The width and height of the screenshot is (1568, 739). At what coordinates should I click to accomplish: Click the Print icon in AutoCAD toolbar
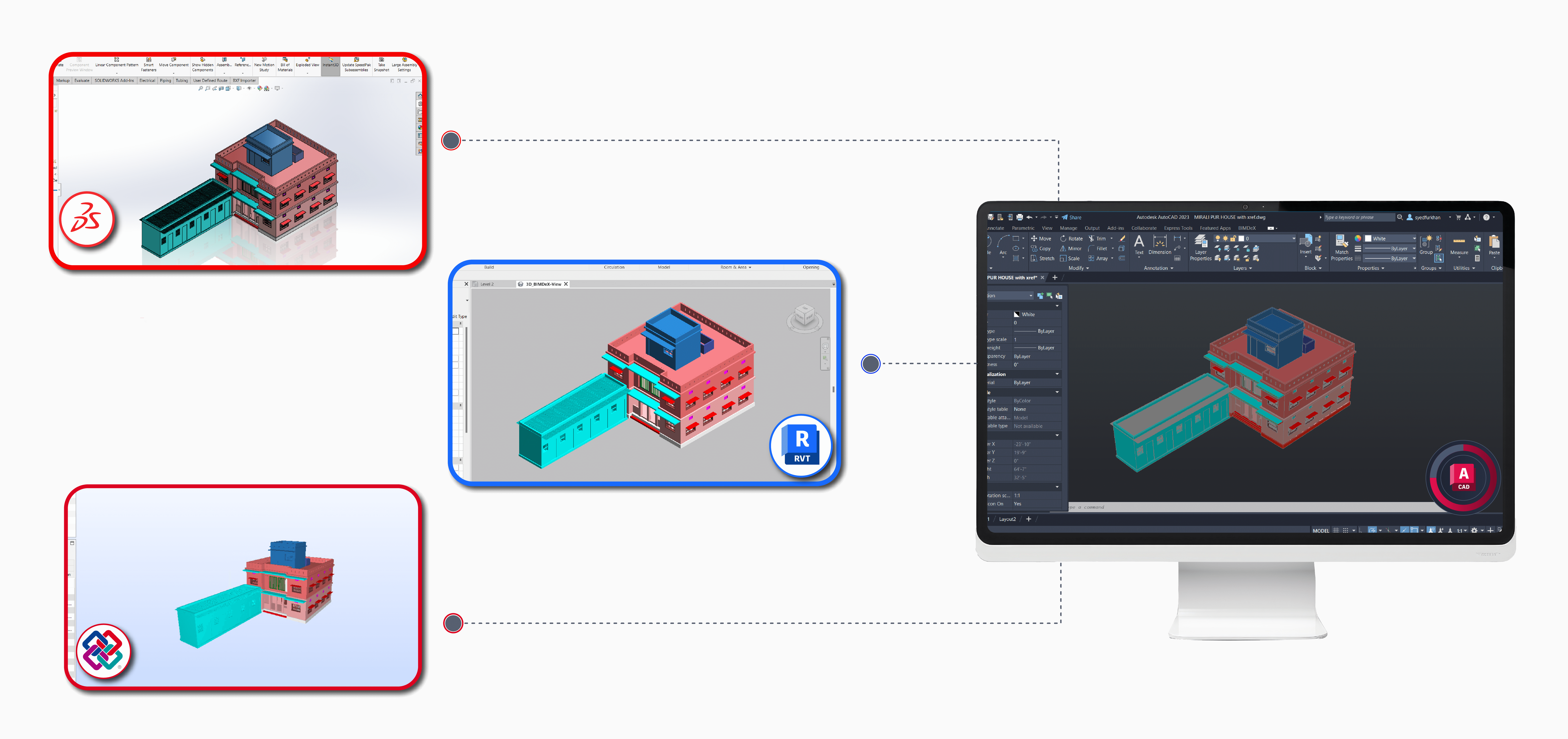(1019, 217)
